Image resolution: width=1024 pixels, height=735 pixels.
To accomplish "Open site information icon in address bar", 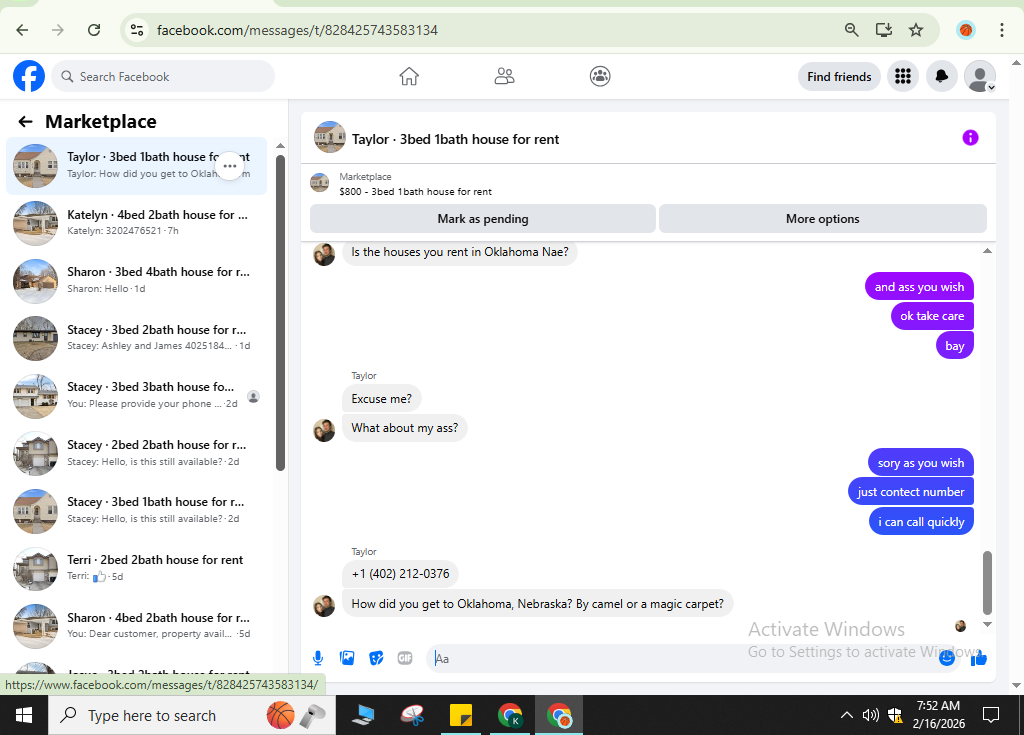I will [x=137, y=30].
